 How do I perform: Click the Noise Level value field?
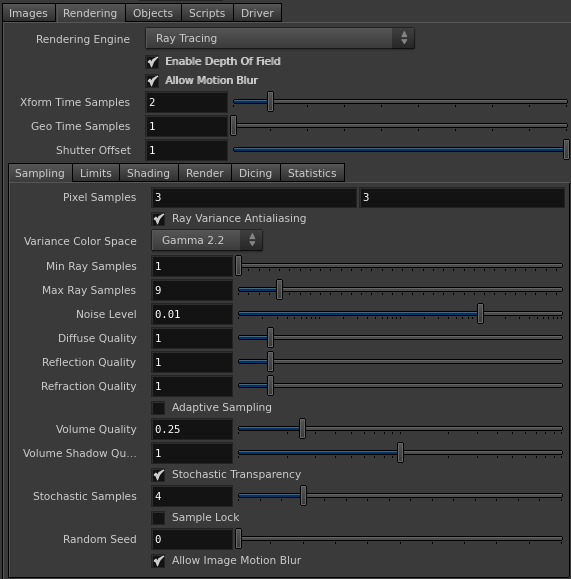[192, 314]
